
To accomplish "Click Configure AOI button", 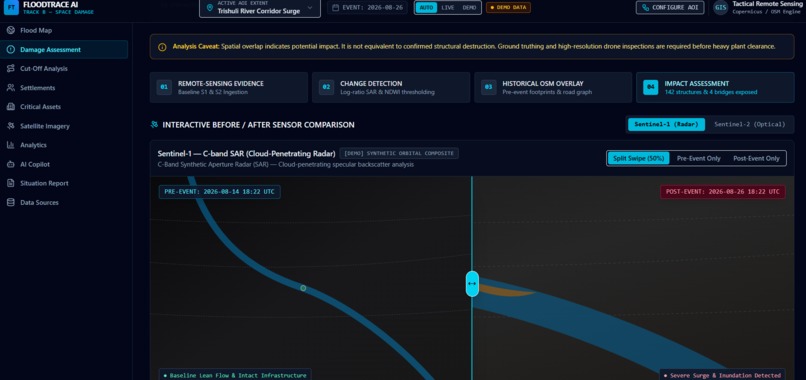I will [x=670, y=8].
